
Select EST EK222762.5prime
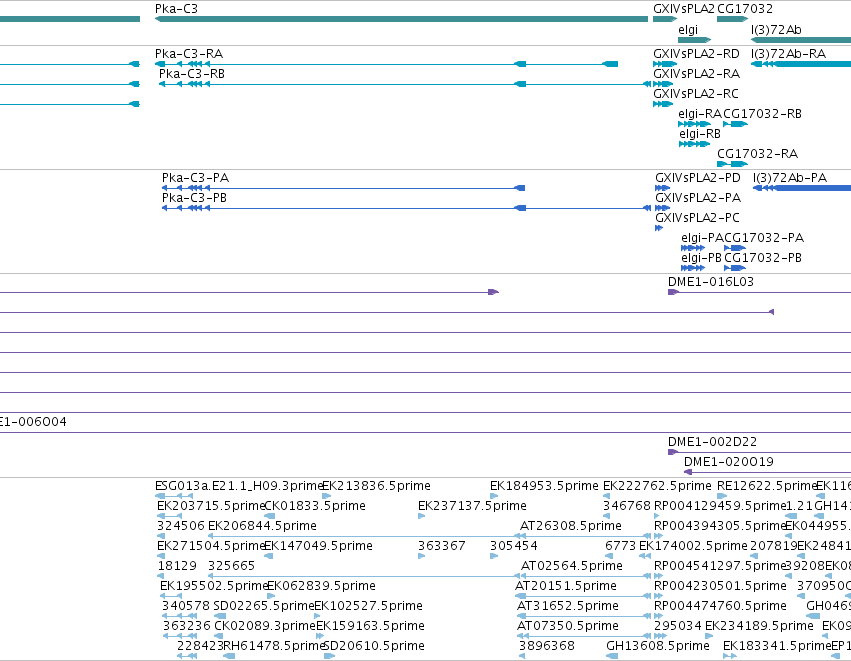(x=606, y=496)
